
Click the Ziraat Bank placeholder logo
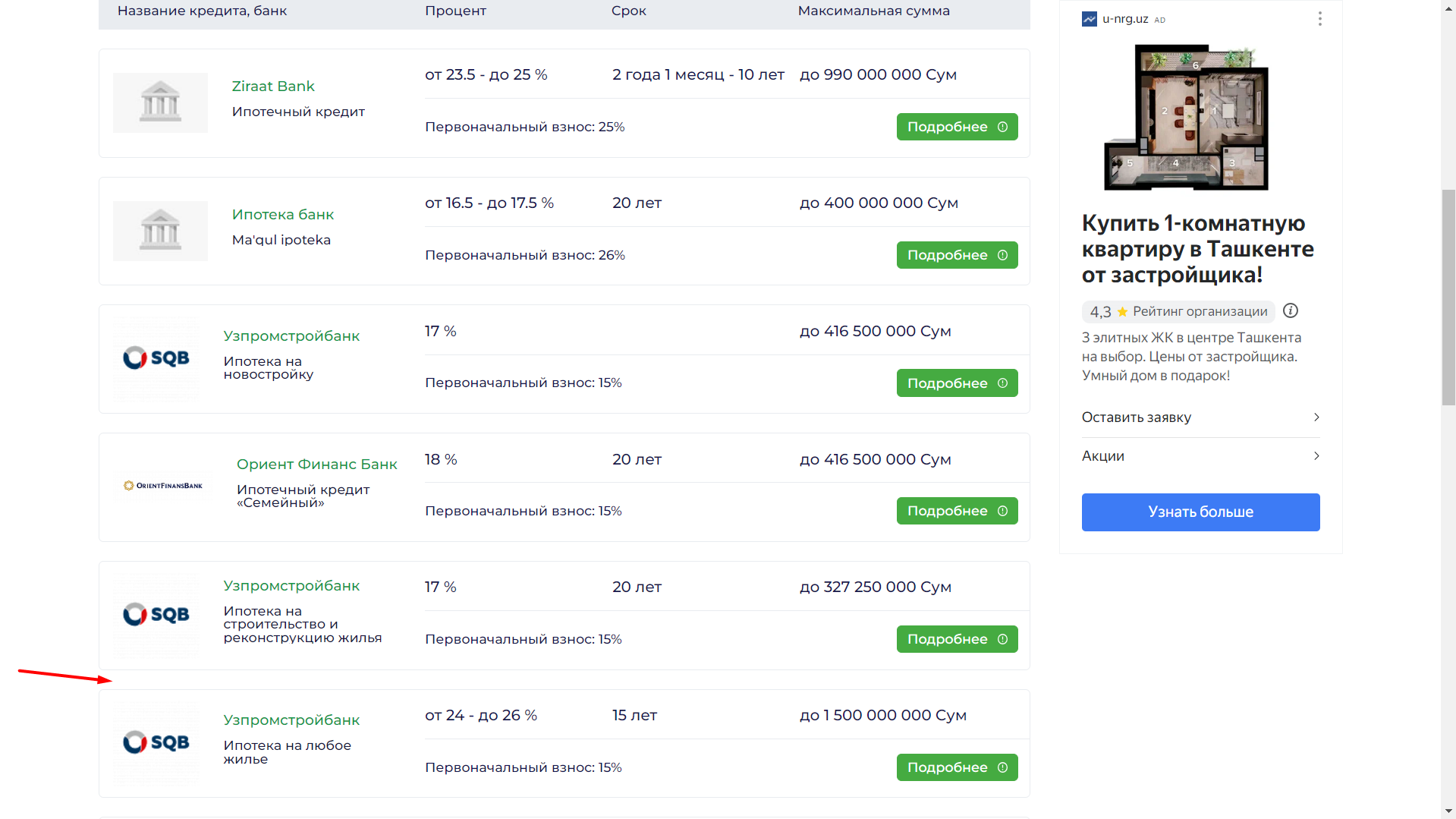[160, 102]
